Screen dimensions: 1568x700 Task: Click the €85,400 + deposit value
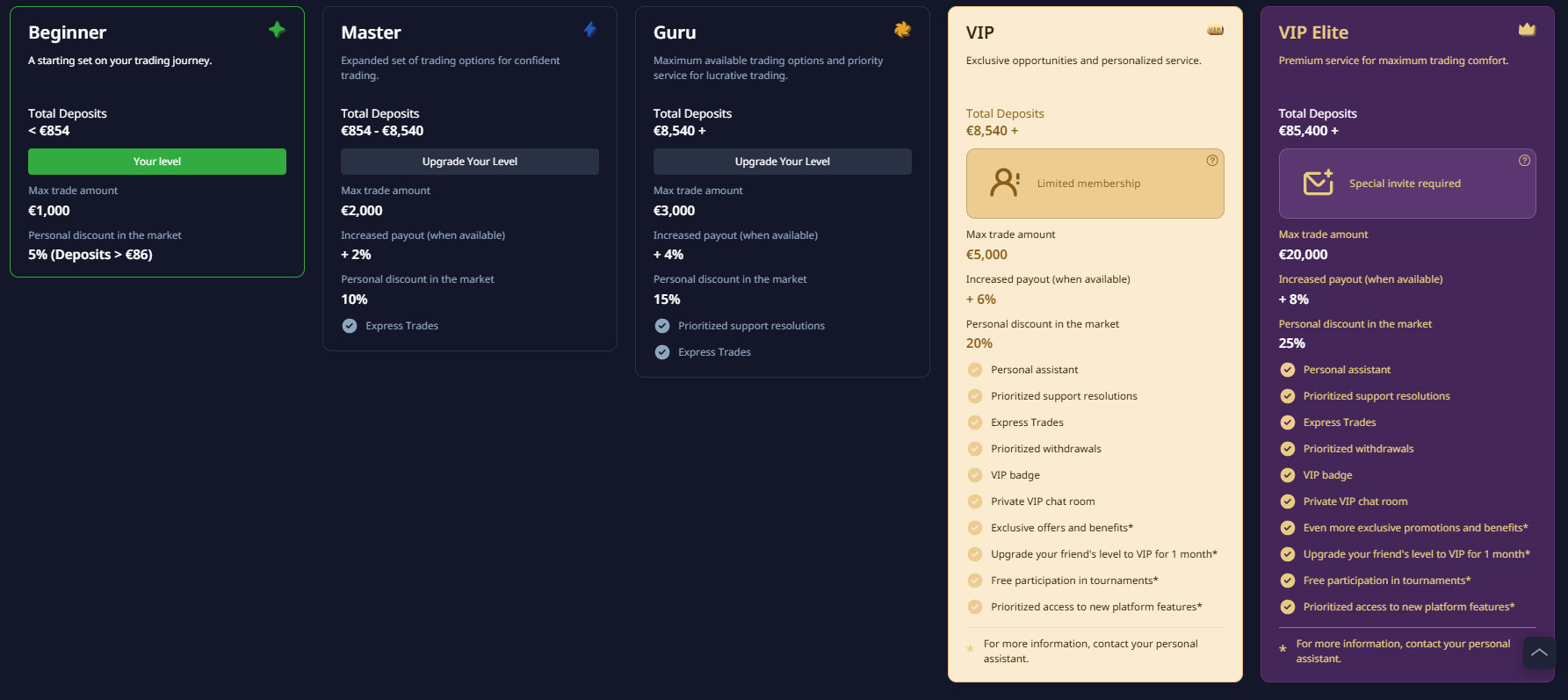(1309, 131)
